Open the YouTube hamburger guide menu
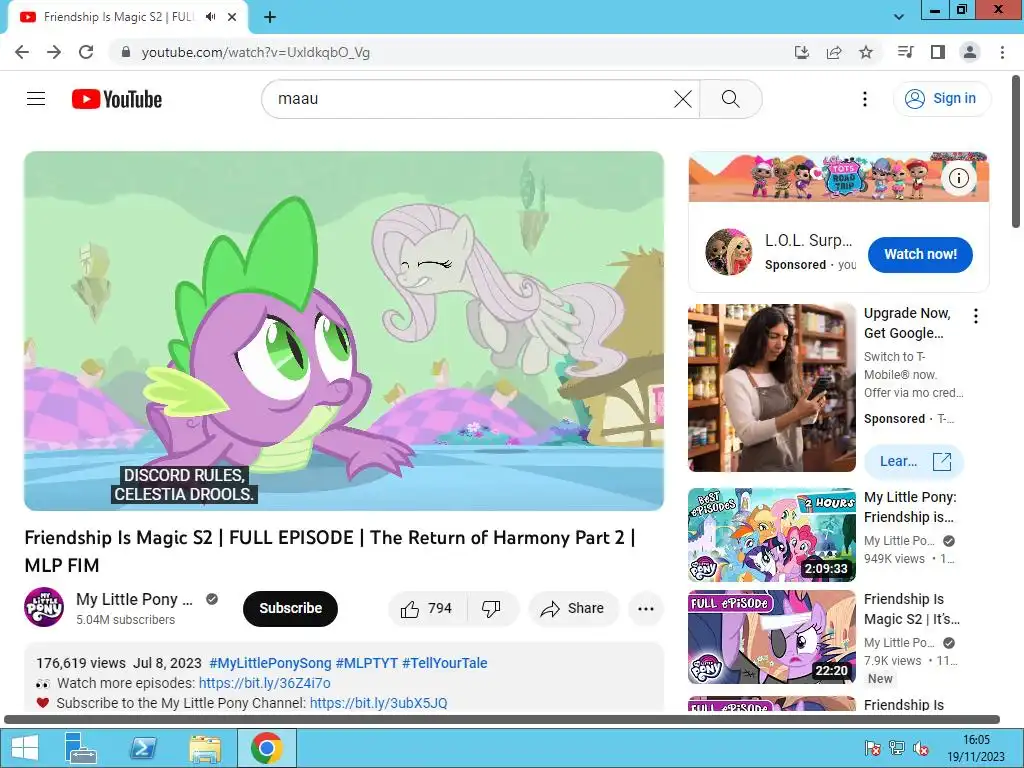Image resolution: width=1024 pixels, height=768 pixels. [36, 99]
